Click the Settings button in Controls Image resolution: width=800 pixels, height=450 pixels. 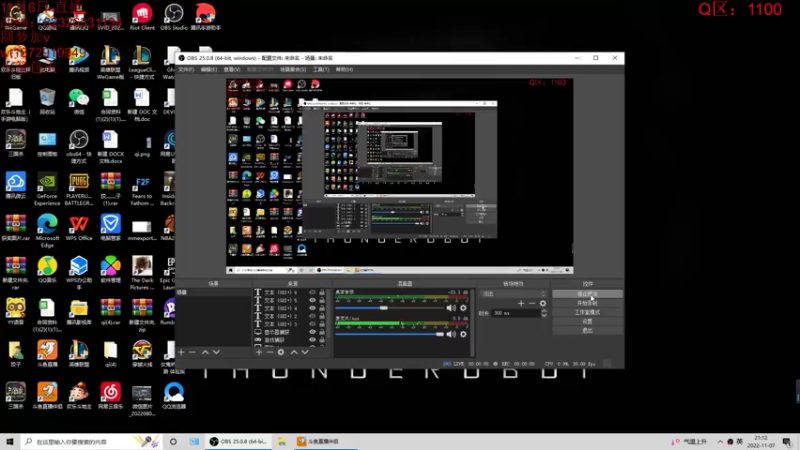click(x=587, y=321)
